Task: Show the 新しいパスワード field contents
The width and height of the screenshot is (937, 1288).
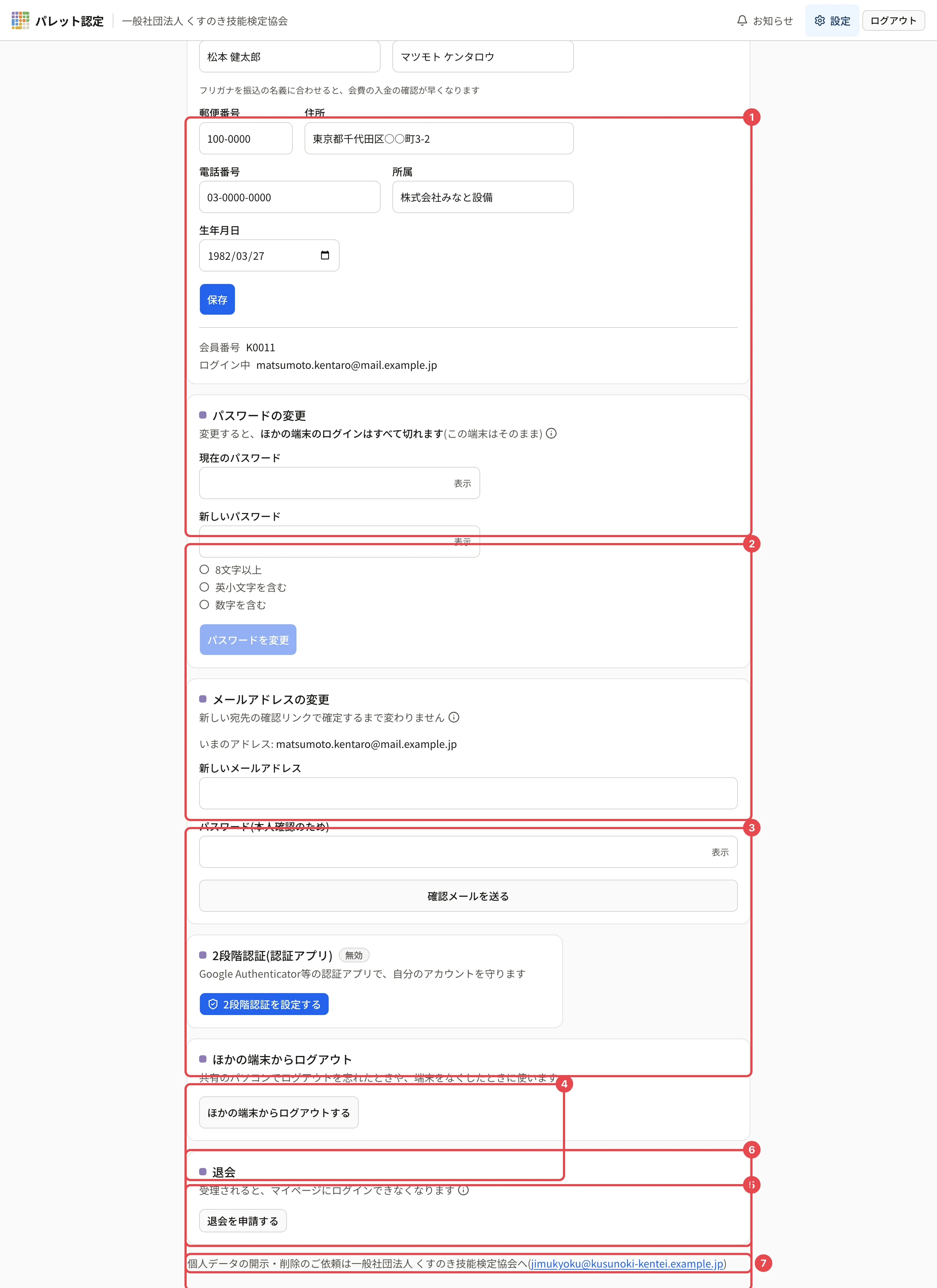Action: (462, 542)
